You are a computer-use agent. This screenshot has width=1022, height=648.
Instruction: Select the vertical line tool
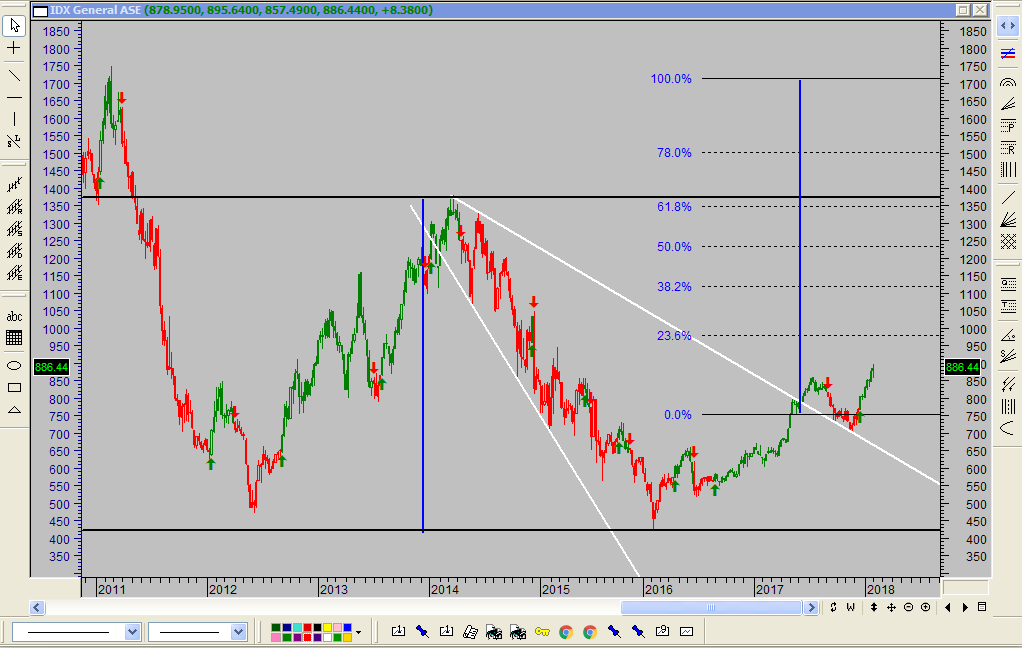point(14,119)
